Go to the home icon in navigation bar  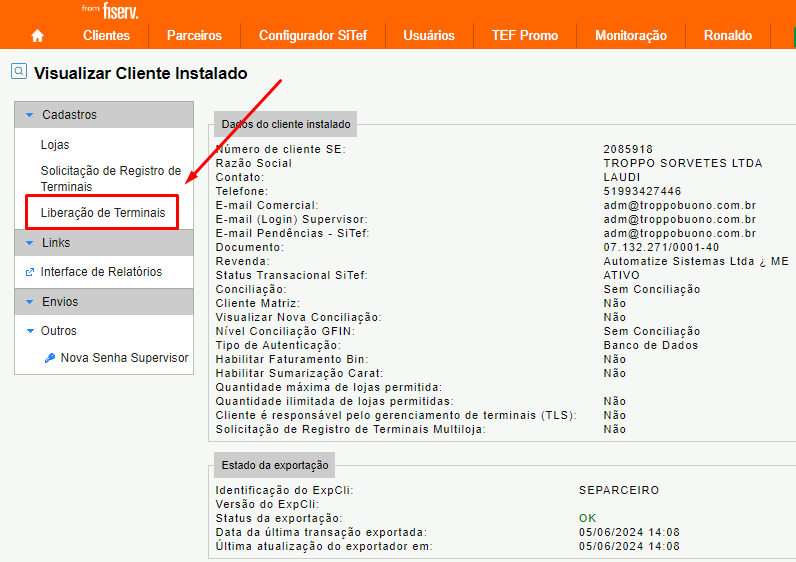click(37, 36)
